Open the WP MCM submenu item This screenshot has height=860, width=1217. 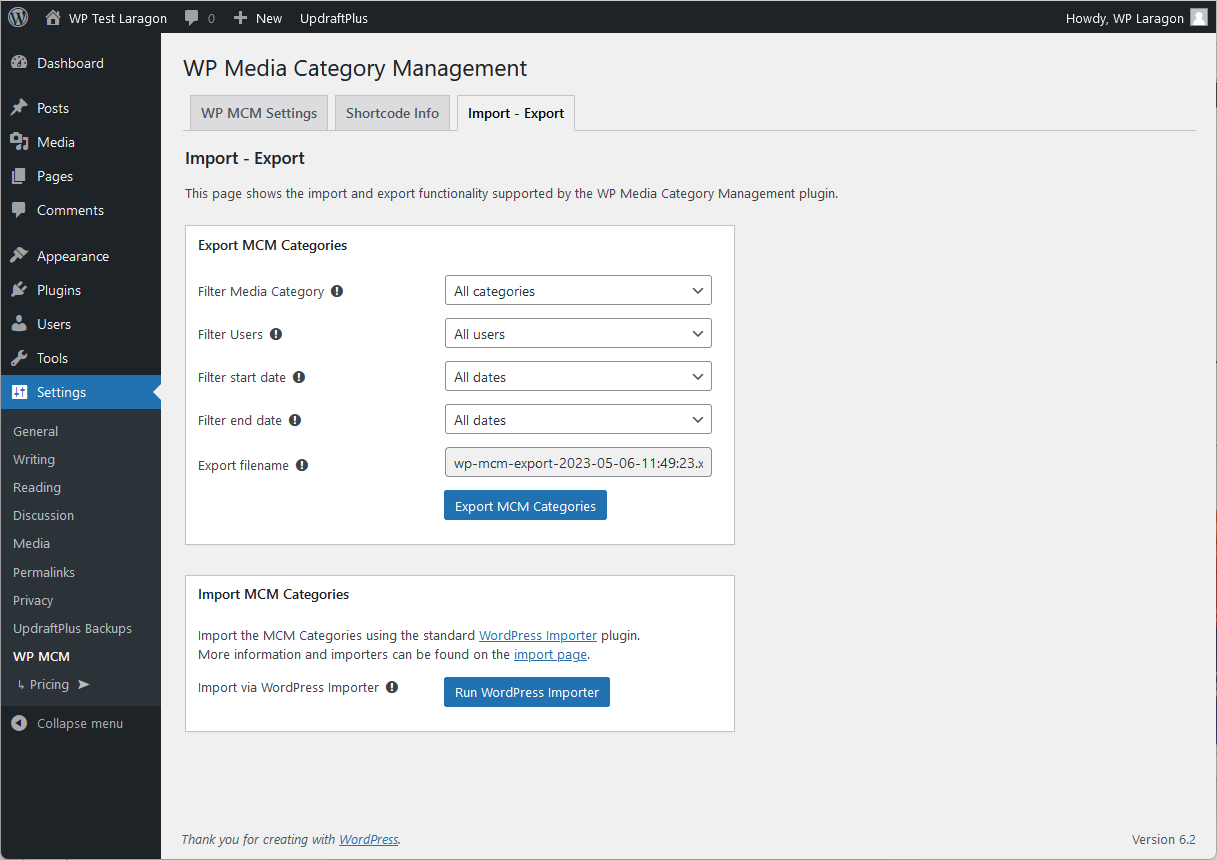41,656
